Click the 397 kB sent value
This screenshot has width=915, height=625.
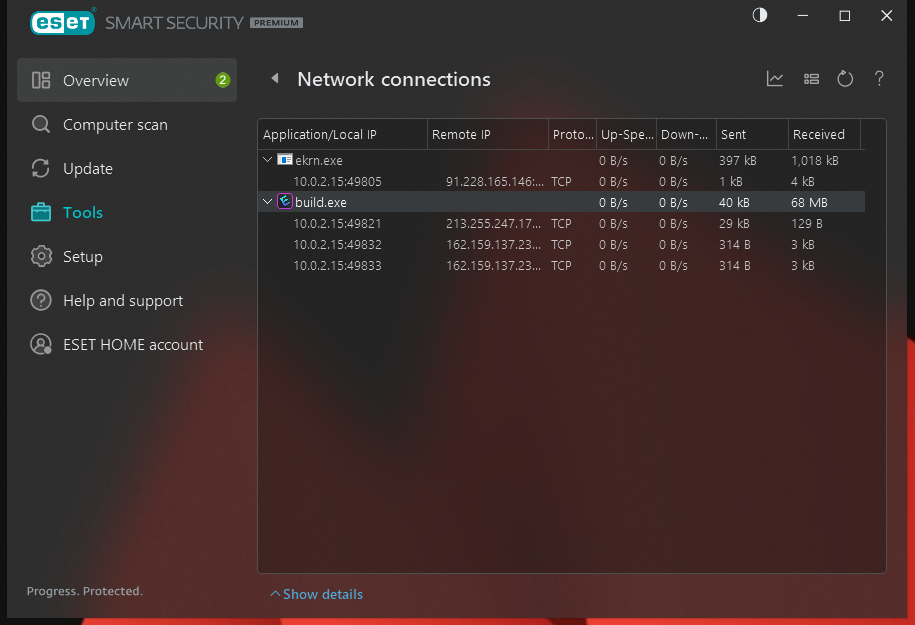[x=738, y=160]
